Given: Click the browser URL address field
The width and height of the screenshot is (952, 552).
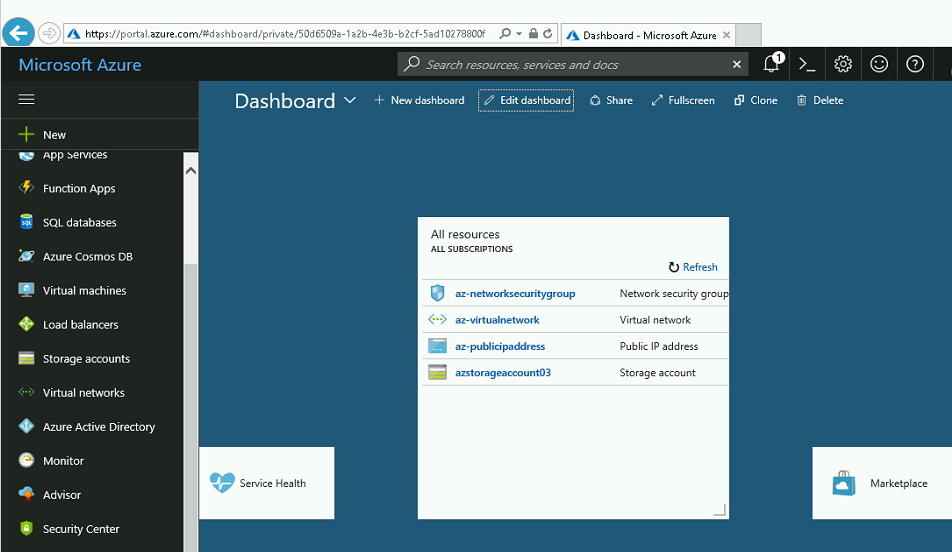Looking at the screenshot, I should pyautogui.click(x=285, y=33).
